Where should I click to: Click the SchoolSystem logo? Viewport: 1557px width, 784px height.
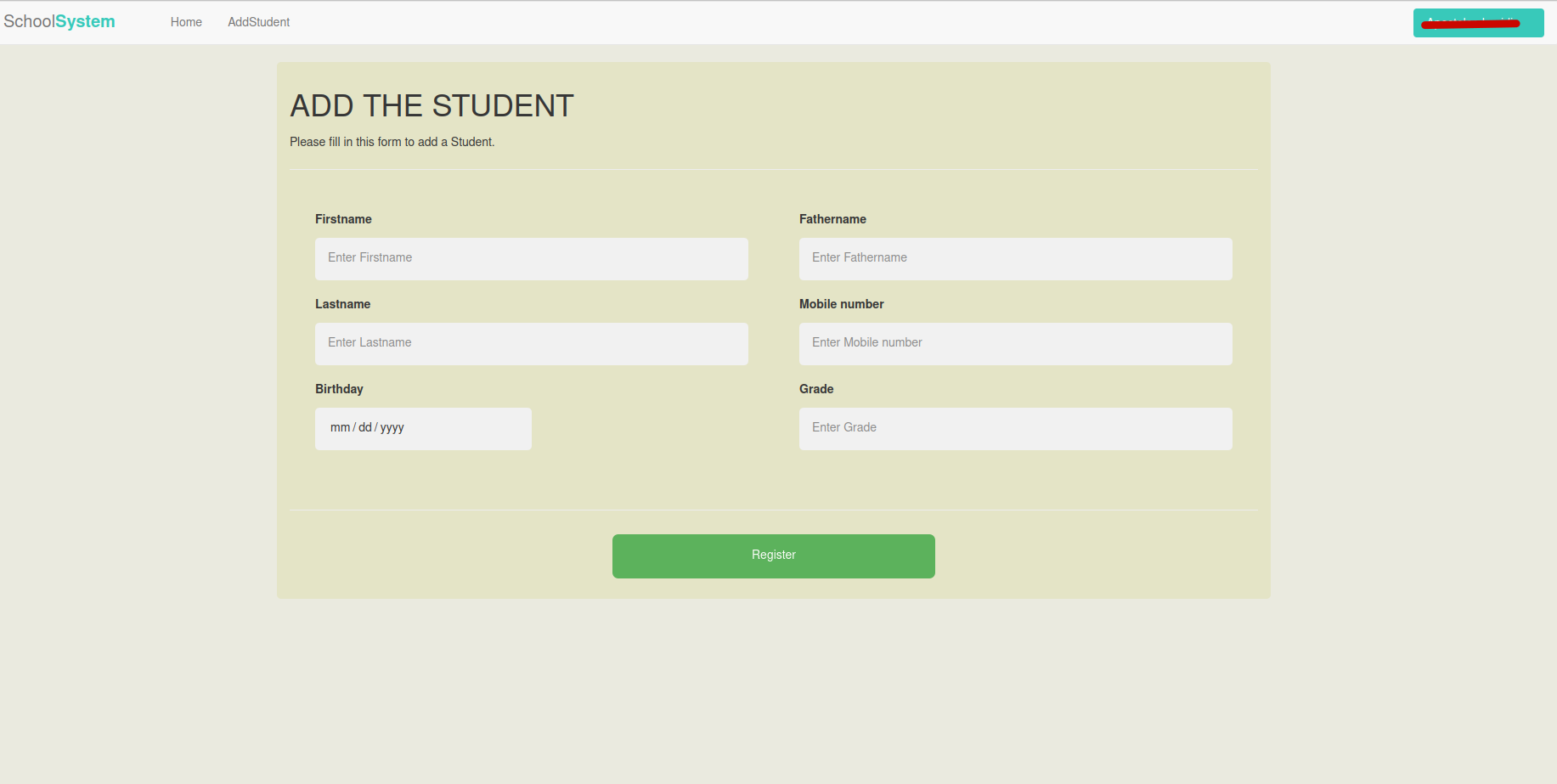pos(59,20)
